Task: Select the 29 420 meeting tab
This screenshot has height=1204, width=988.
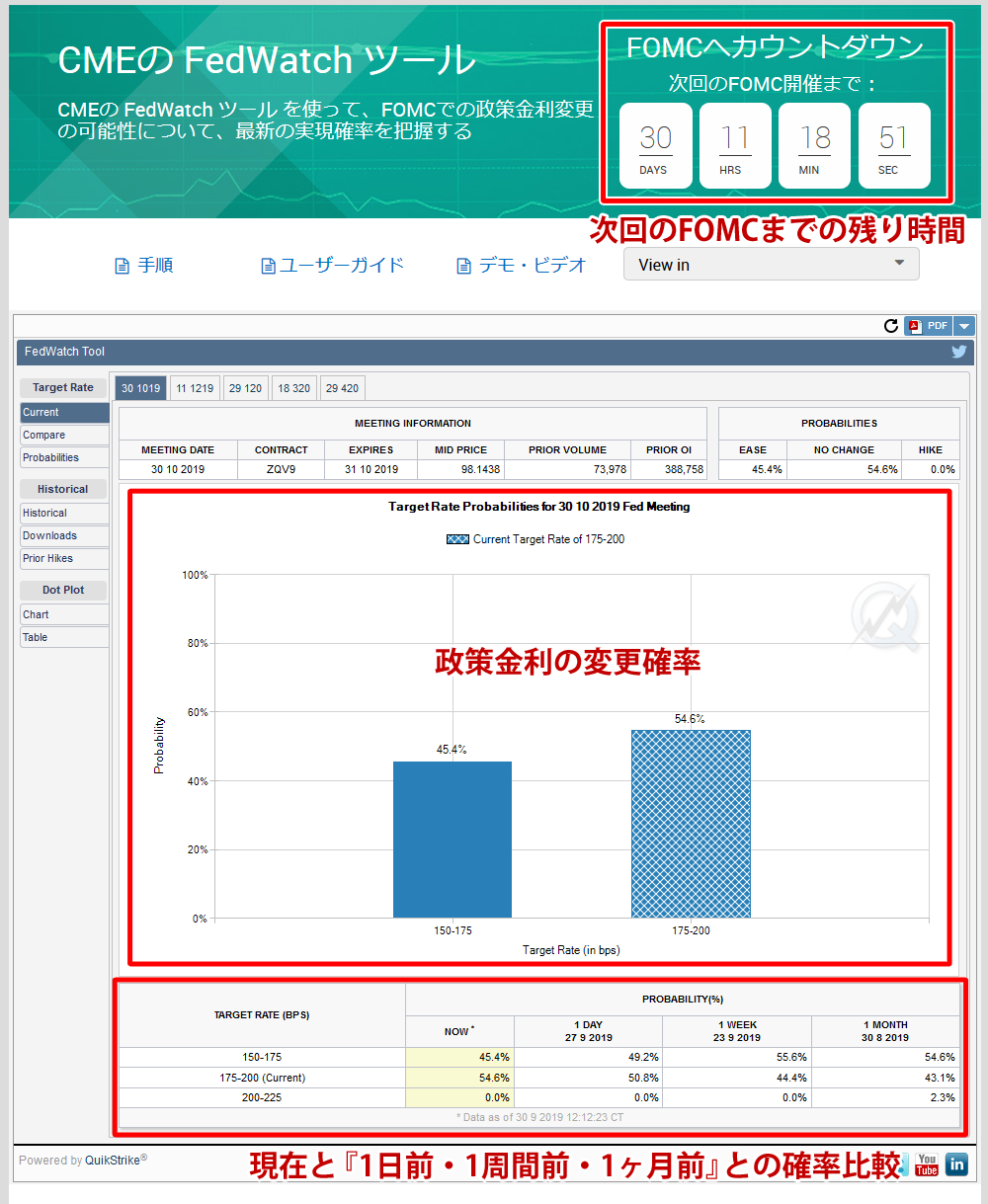Action: 342,387
